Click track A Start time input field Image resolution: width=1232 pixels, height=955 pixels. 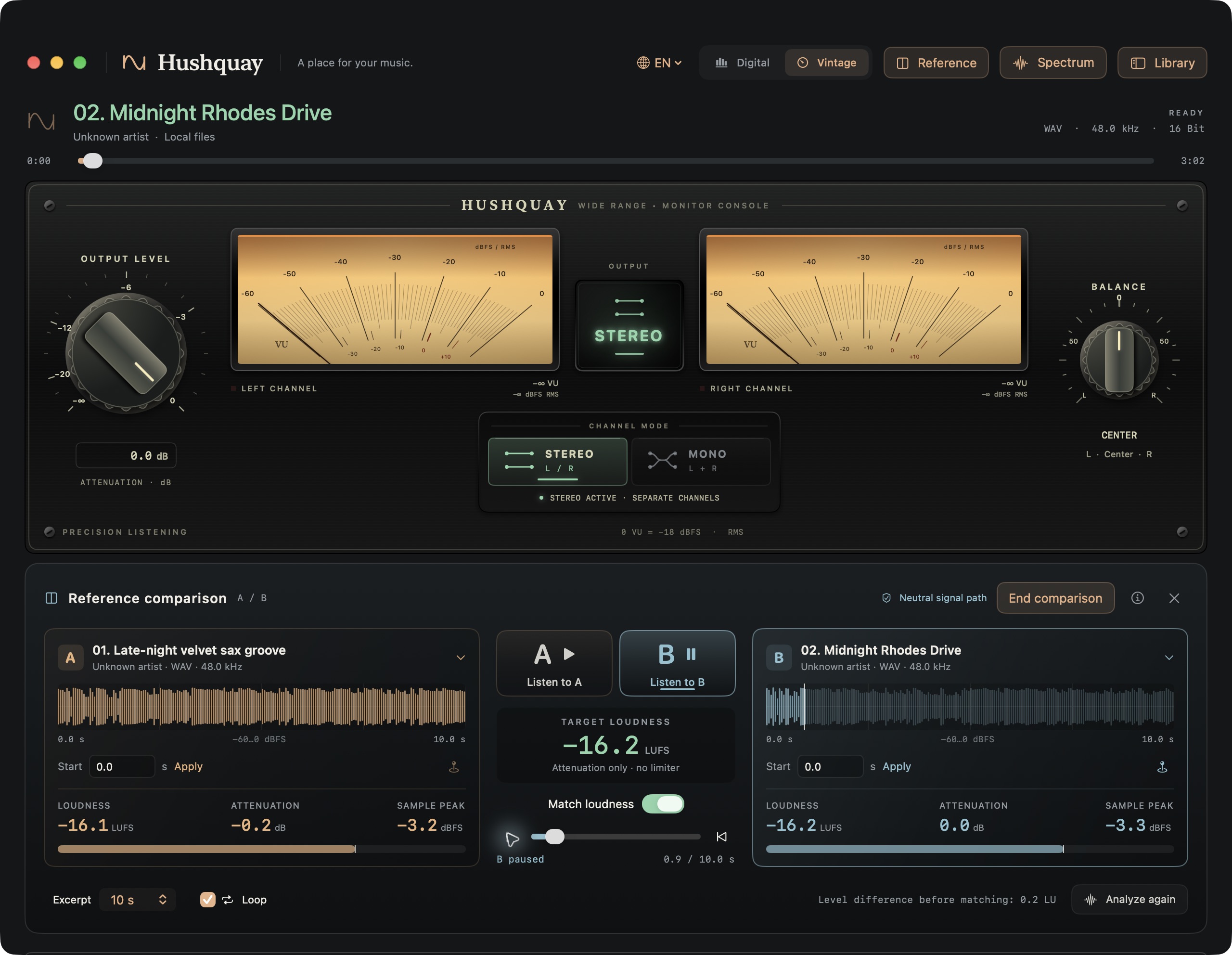(122, 767)
